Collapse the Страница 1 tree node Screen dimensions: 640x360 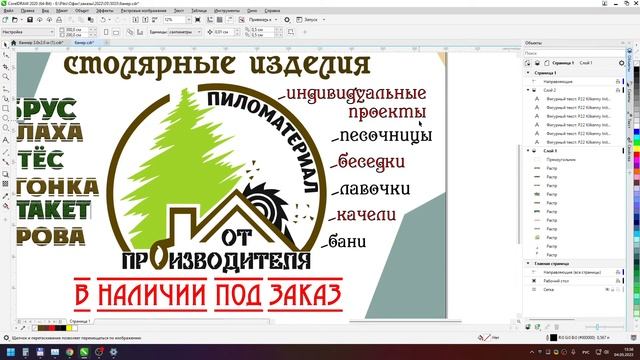528,73
